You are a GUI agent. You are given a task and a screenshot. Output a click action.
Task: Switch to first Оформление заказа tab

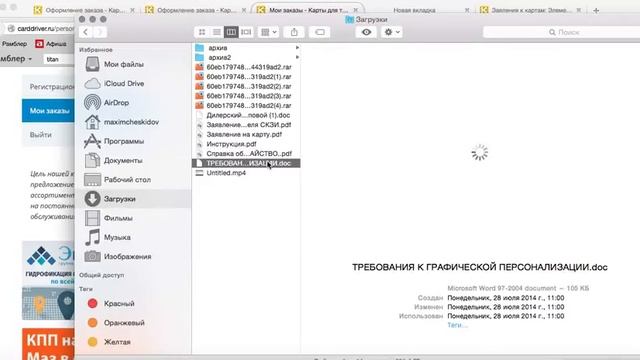tap(84, 10)
